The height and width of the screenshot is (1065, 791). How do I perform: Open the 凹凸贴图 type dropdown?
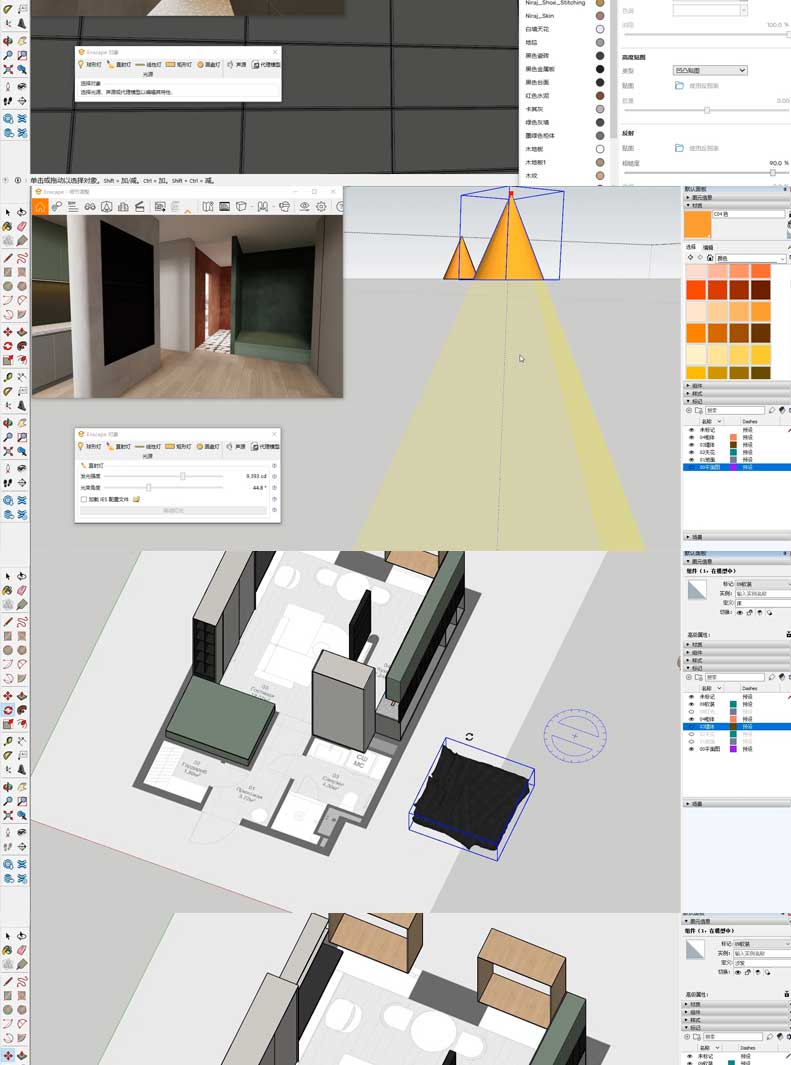point(710,71)
